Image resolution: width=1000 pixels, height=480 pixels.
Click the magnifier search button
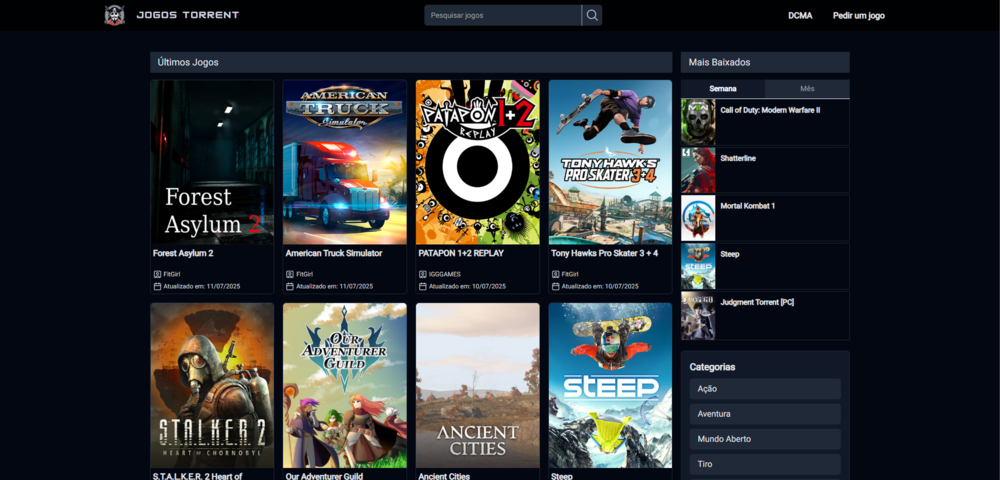[x=592, y=15]
